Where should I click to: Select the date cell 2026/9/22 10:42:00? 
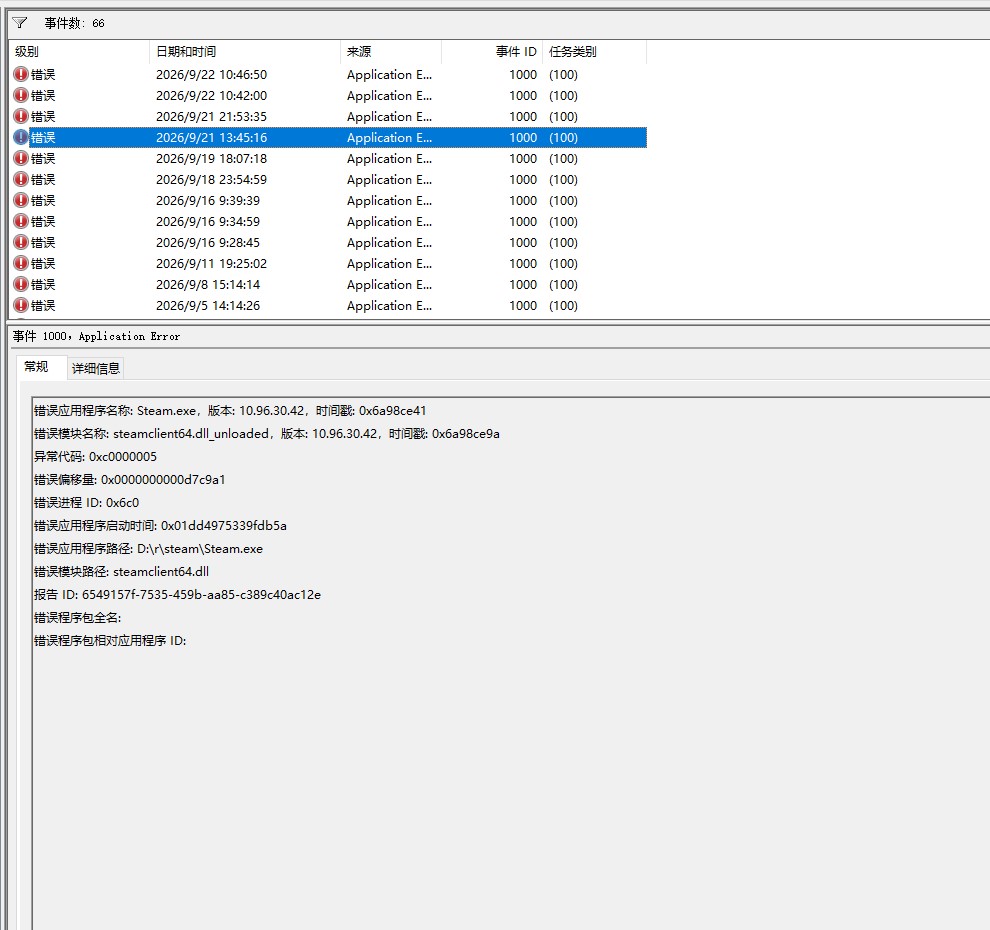pos(212,95)
